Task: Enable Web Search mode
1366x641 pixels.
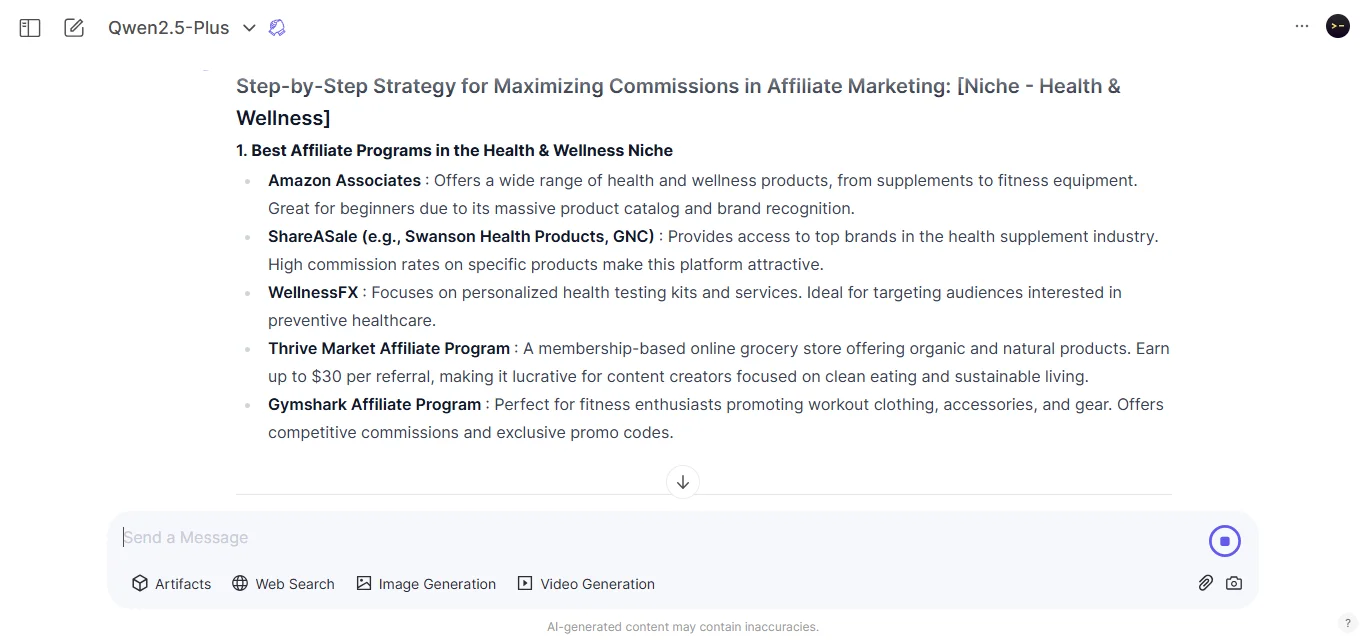Action: 283,583
